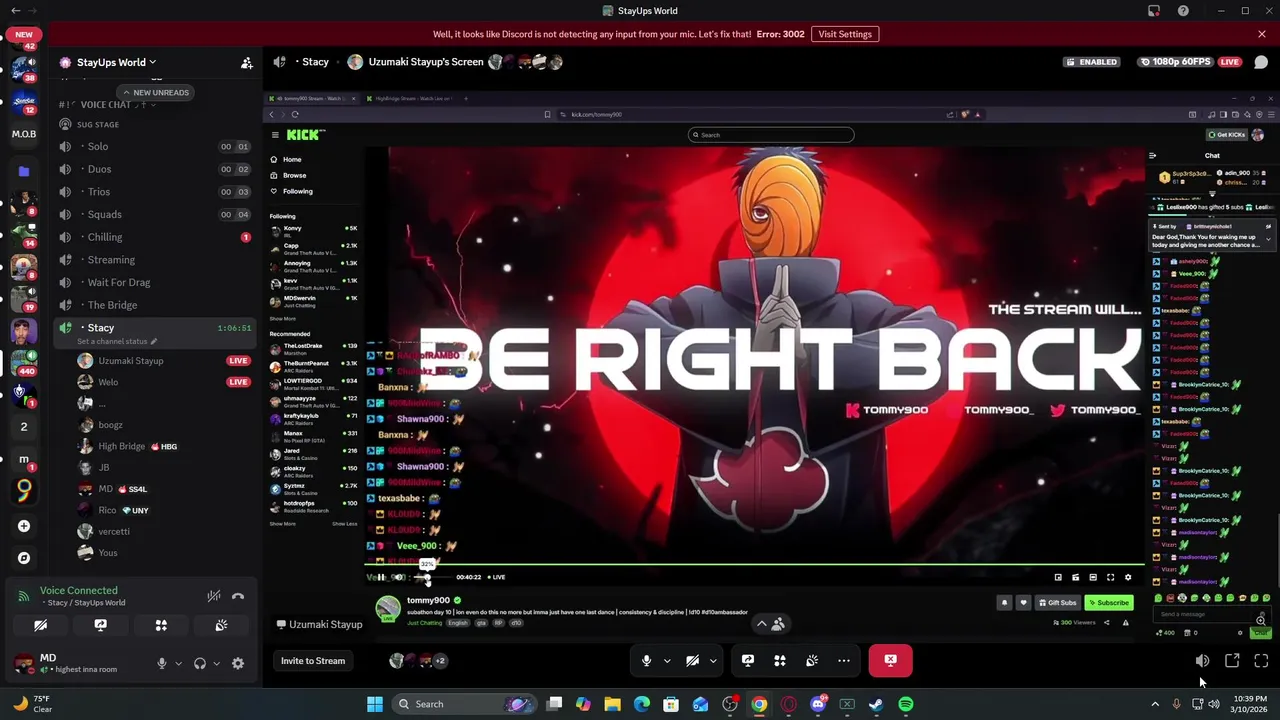
Task: Jump to New Unreads pill
Action: click(x=155, y=92)
